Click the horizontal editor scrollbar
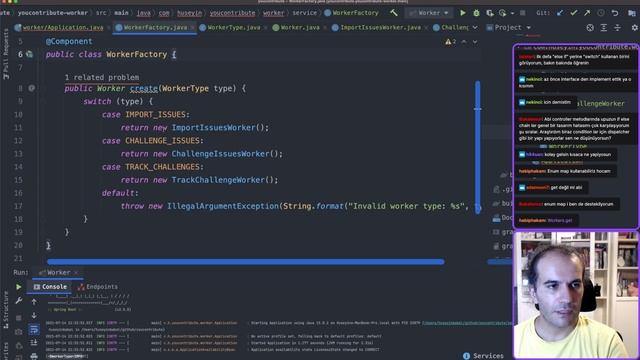This screenshot has height=360, width=640. point(246,262)
